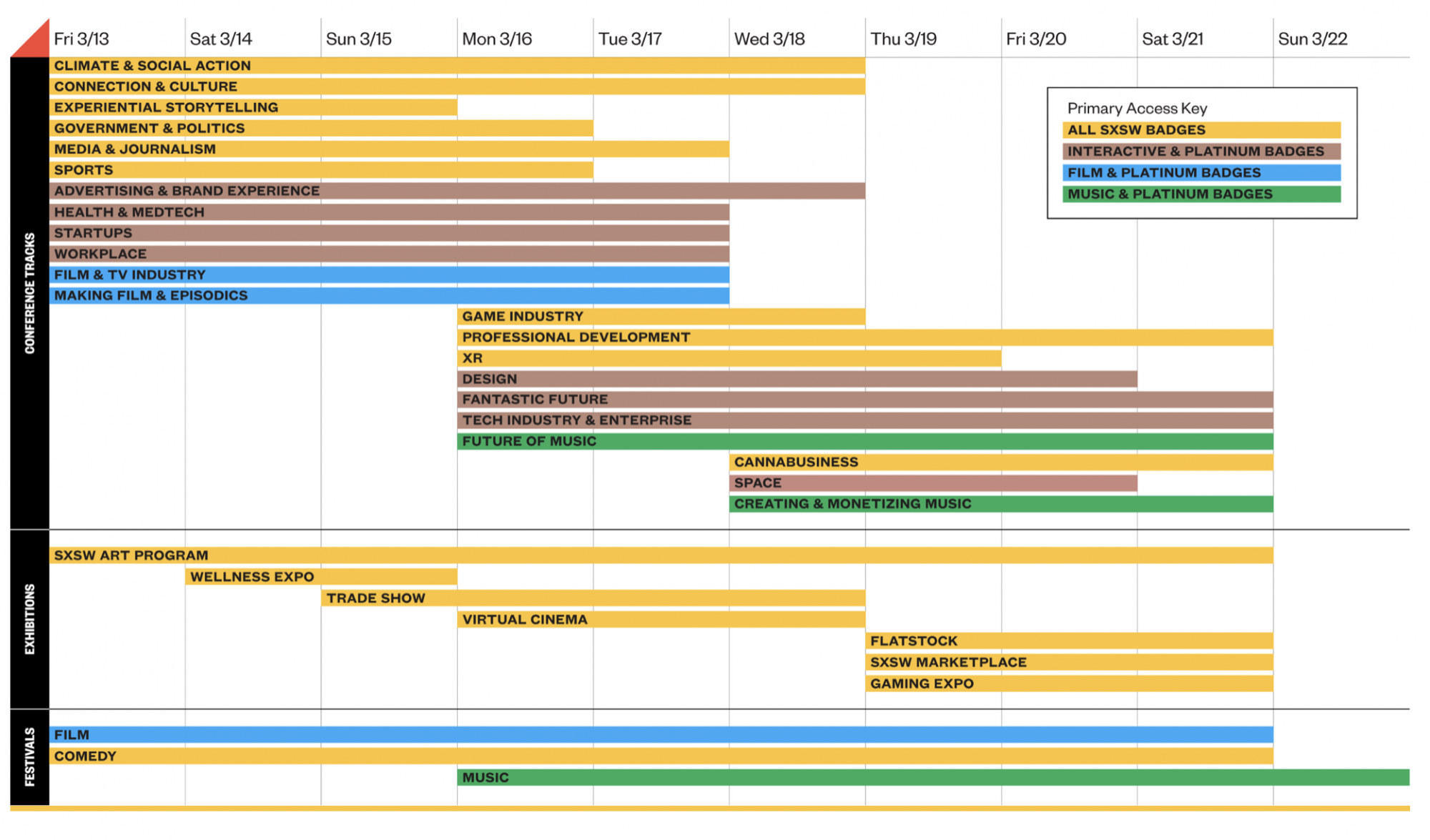
Task: Click the Space track bar
Action: pos(933,483)
